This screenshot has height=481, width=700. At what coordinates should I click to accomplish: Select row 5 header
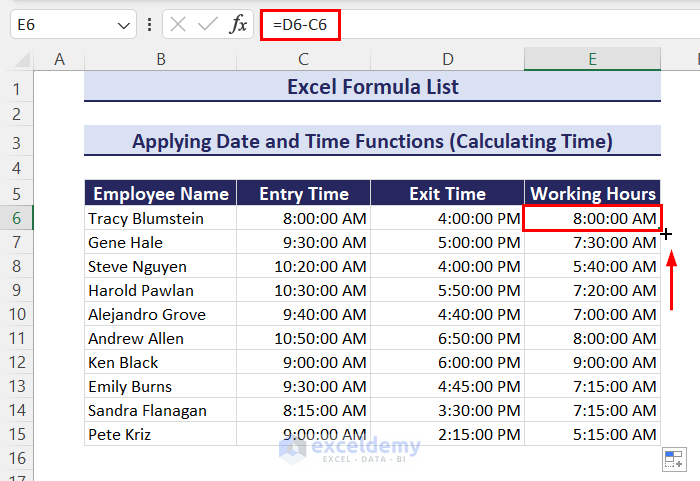[17, 194]
